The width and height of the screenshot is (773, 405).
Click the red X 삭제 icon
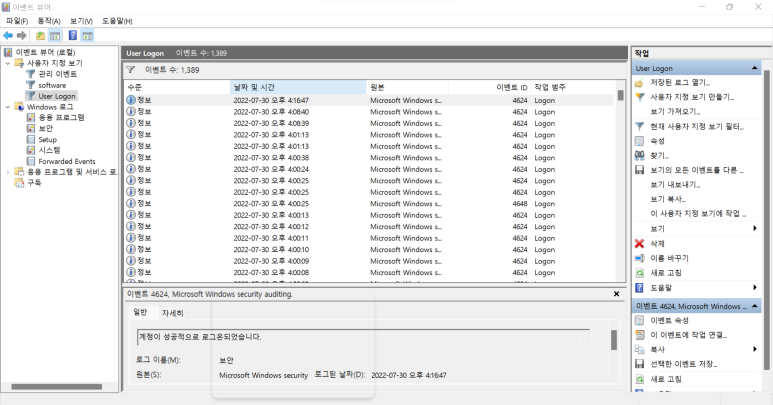tap(639, 243)
